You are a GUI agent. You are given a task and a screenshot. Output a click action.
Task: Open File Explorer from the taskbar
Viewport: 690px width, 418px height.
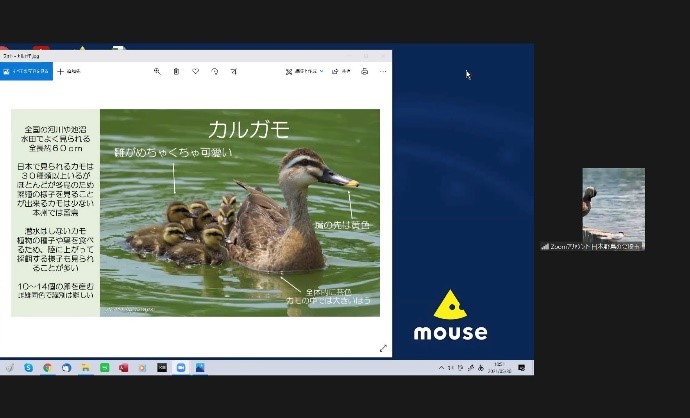[85, 367]
